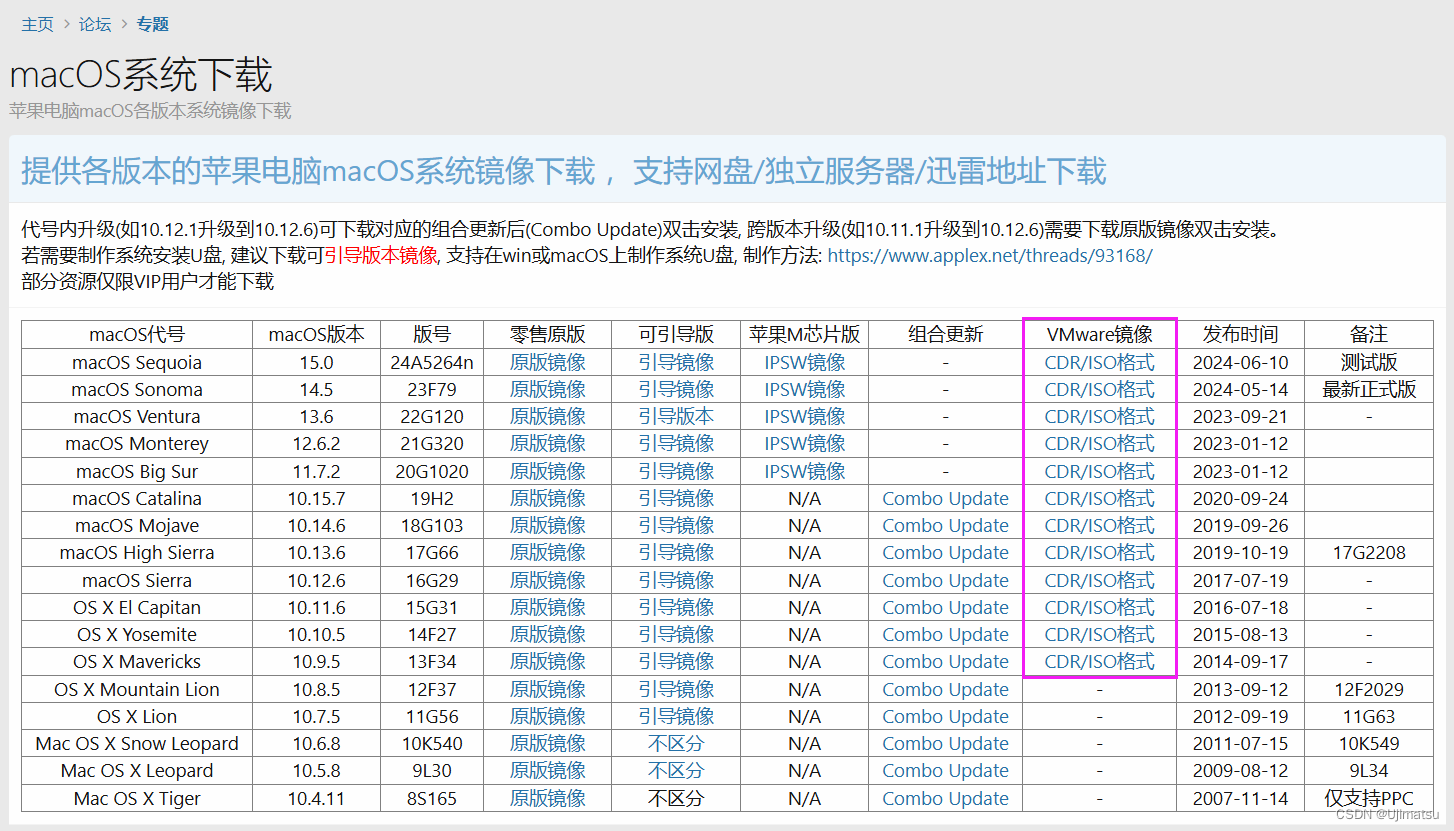The image size is (1454, 831).
Task: Open CDR/ISO格式 for macOS Mojave
Action: point(1099,525)
